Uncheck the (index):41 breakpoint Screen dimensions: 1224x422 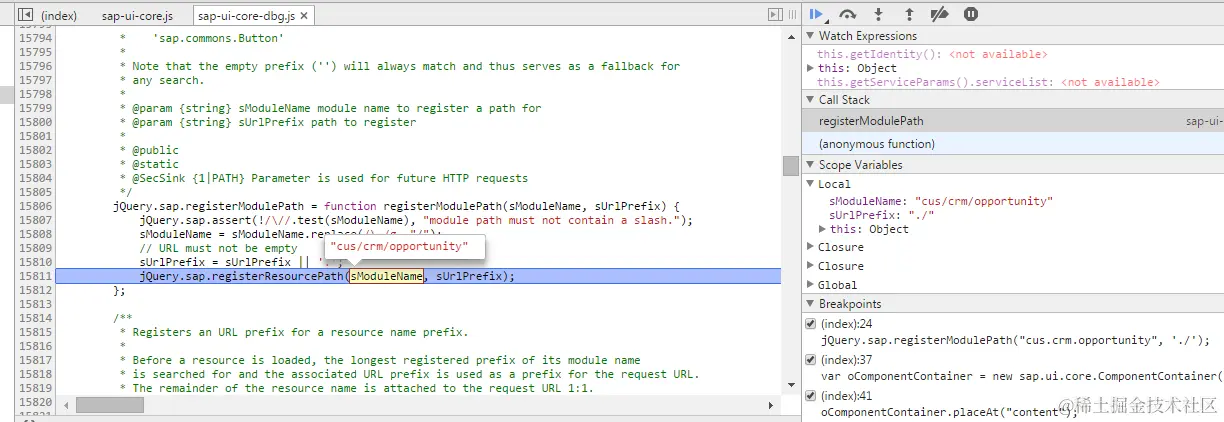811,396
